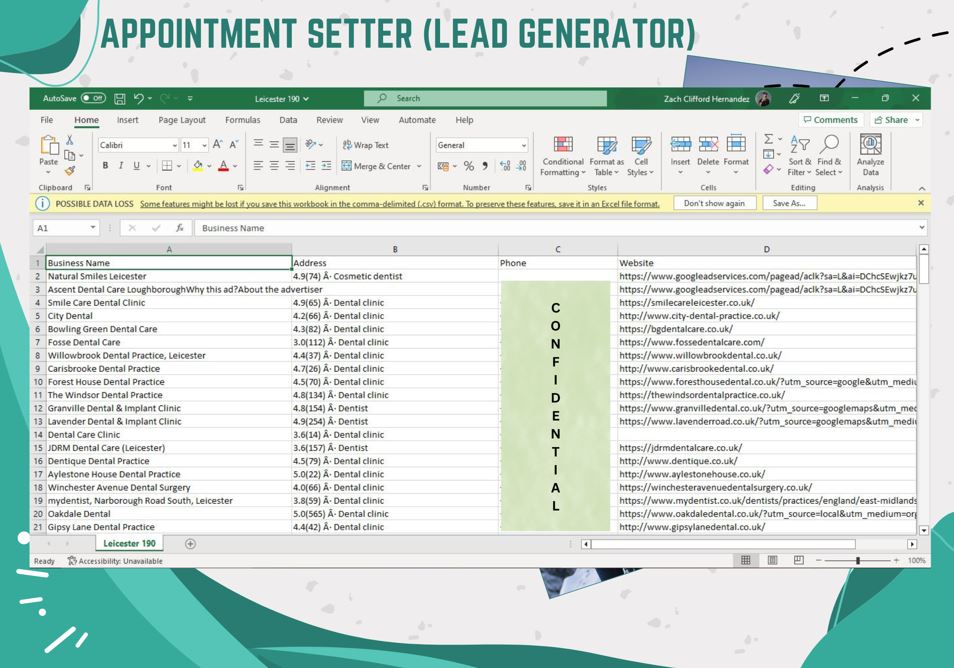Click the Name Box showing A1
The height and width of the screenshot is (668, 954).
(x=64, y=228)
